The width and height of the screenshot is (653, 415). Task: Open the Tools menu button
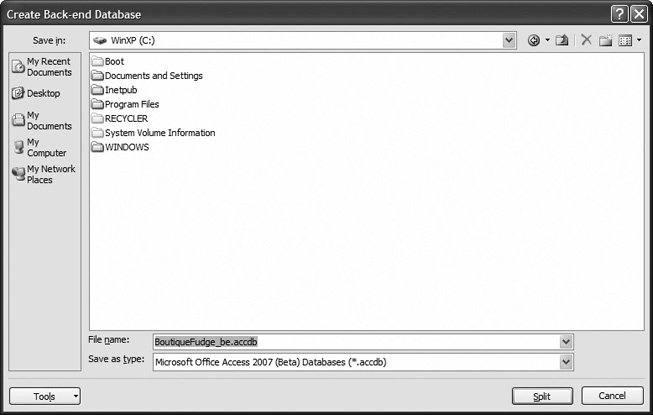click(45, 396)
